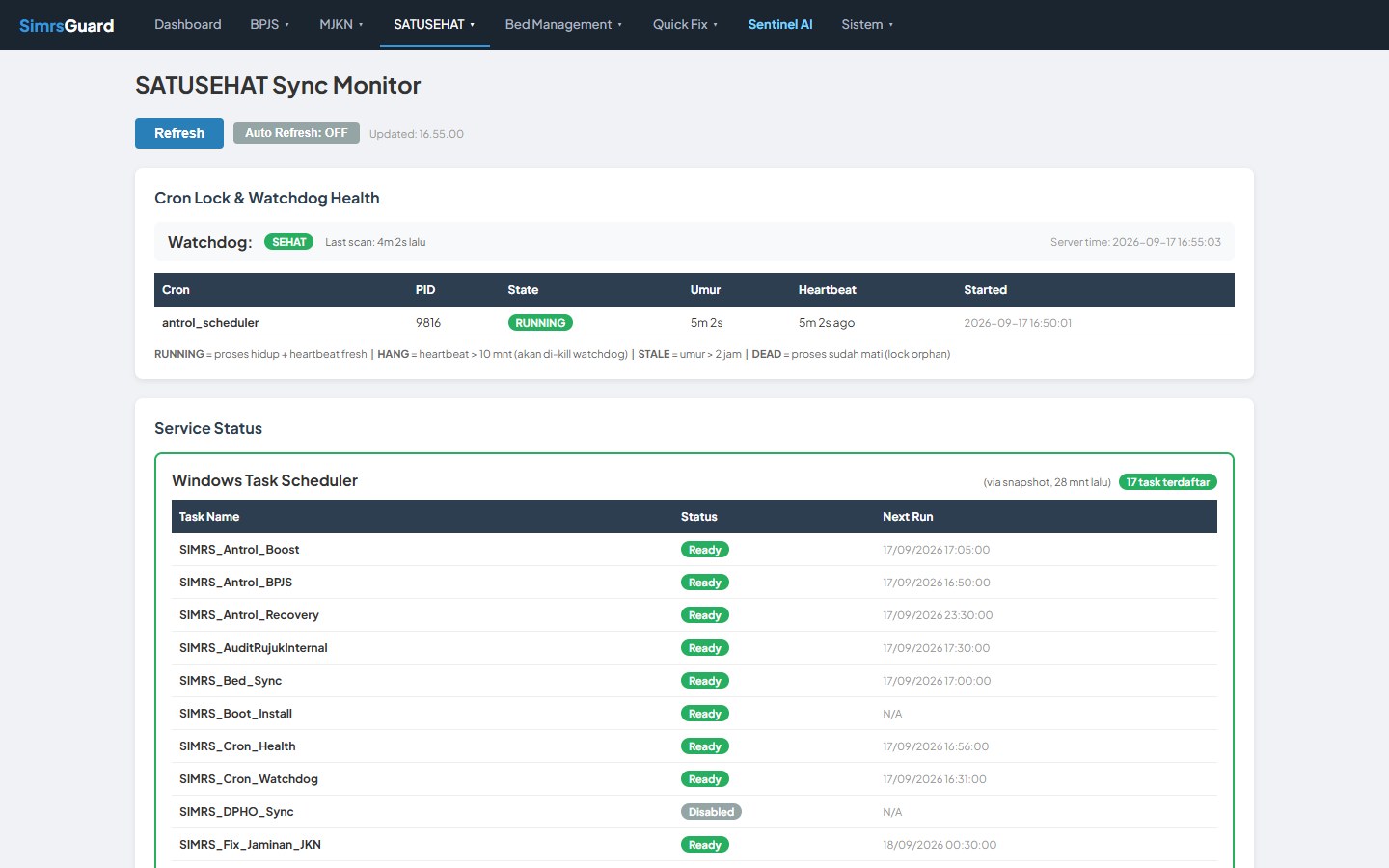The image size is (1389, 868).
Task: Open the Quick Fix dropdown
Action: point(685,24)
